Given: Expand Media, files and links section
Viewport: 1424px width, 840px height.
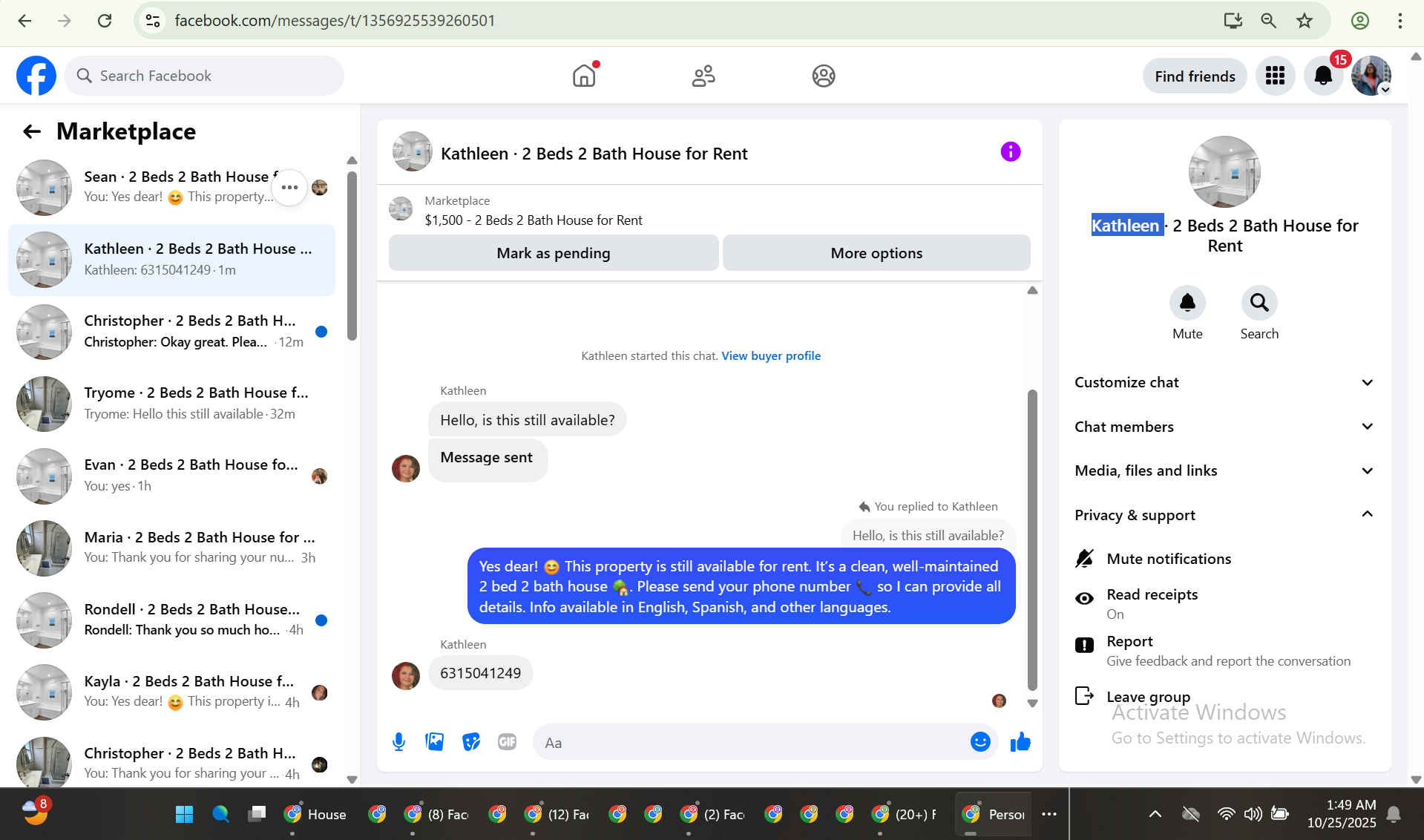Looking at the screenshot, I should (1224, 470).
